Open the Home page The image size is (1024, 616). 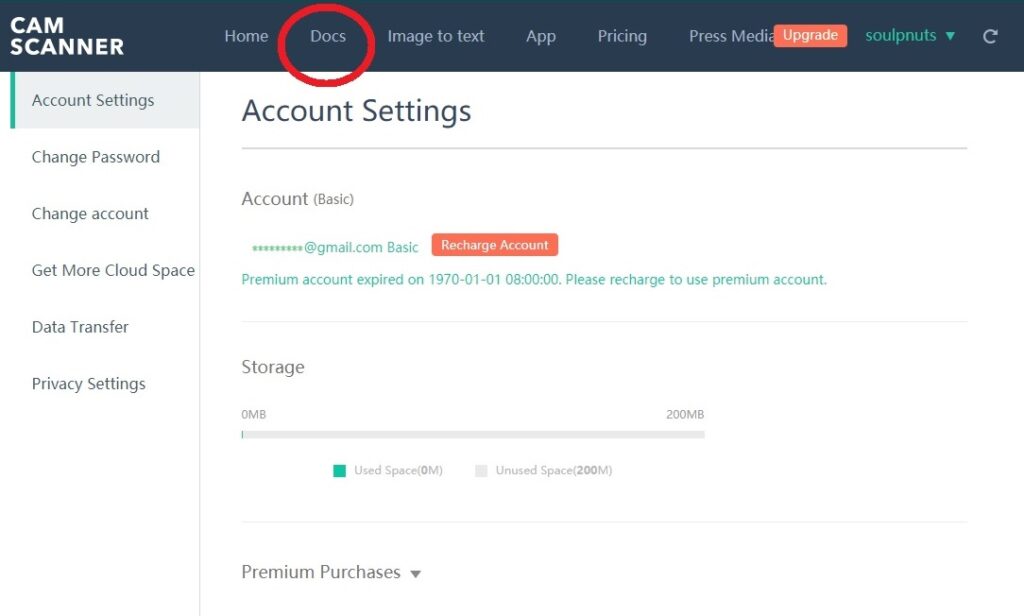246,36
